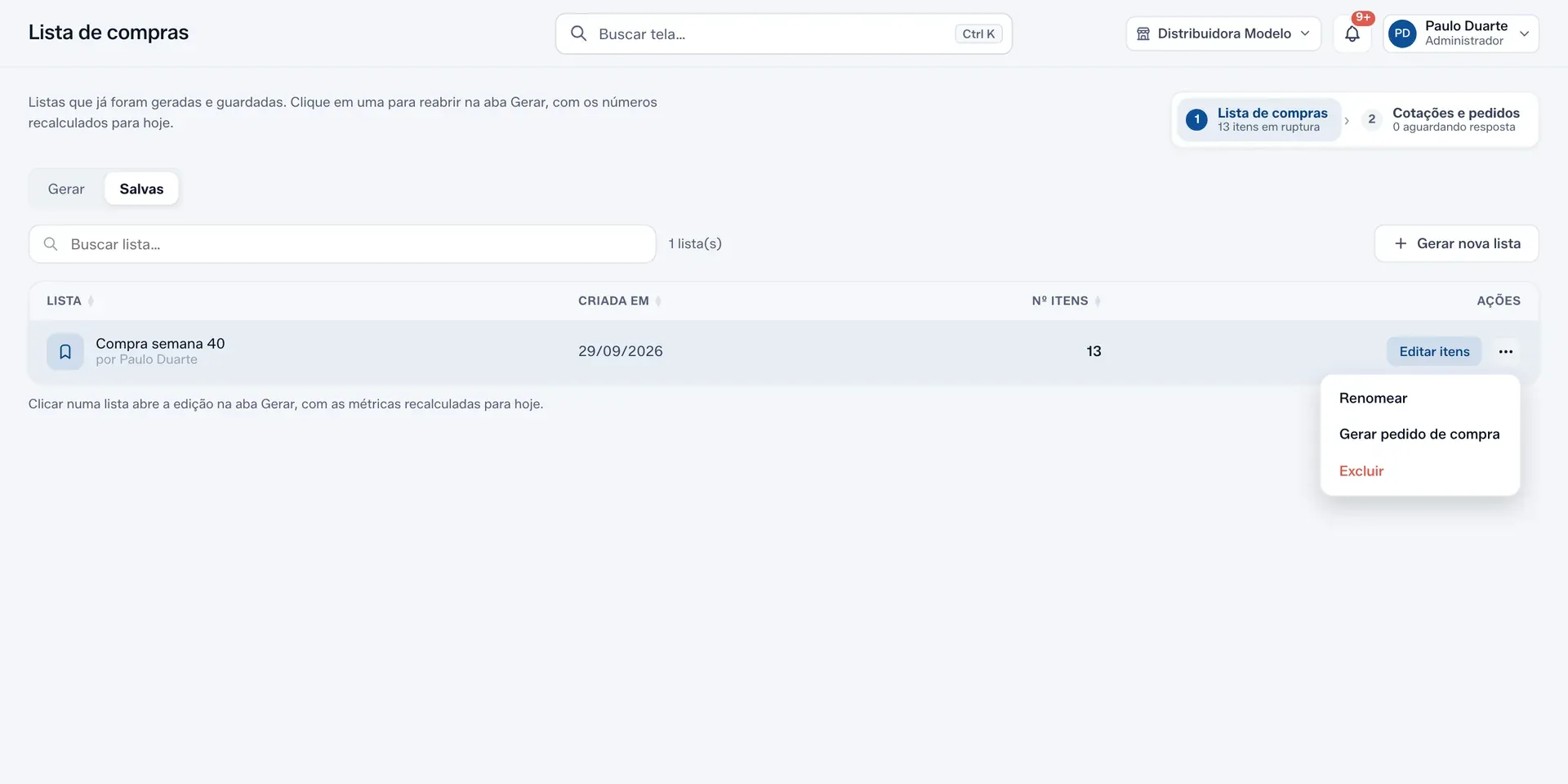This screenshot has width=1568, height=784.
Task: Switch to the Gerar tab
Action: pyautogui.click(x=66, y=189)
